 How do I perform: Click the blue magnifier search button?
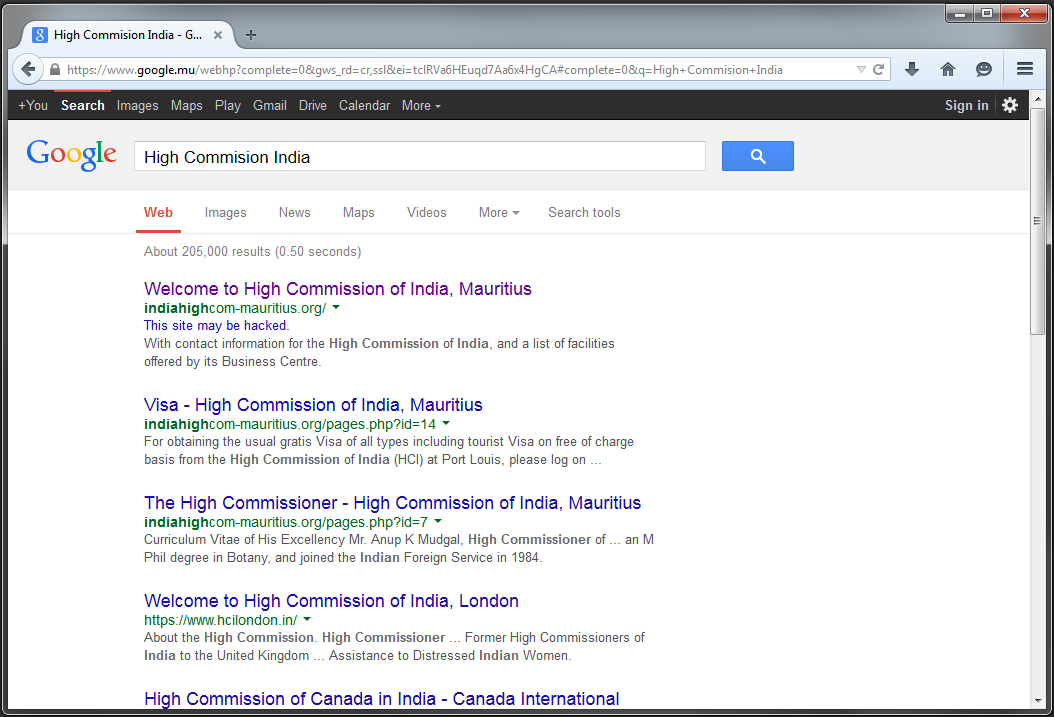click(x=758, y=156)
